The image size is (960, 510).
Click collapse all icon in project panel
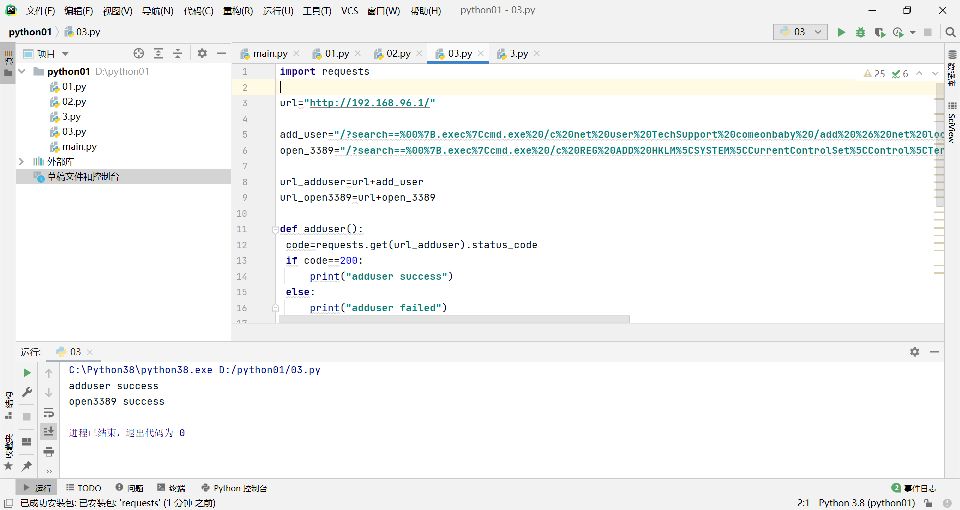click(178, 53)
